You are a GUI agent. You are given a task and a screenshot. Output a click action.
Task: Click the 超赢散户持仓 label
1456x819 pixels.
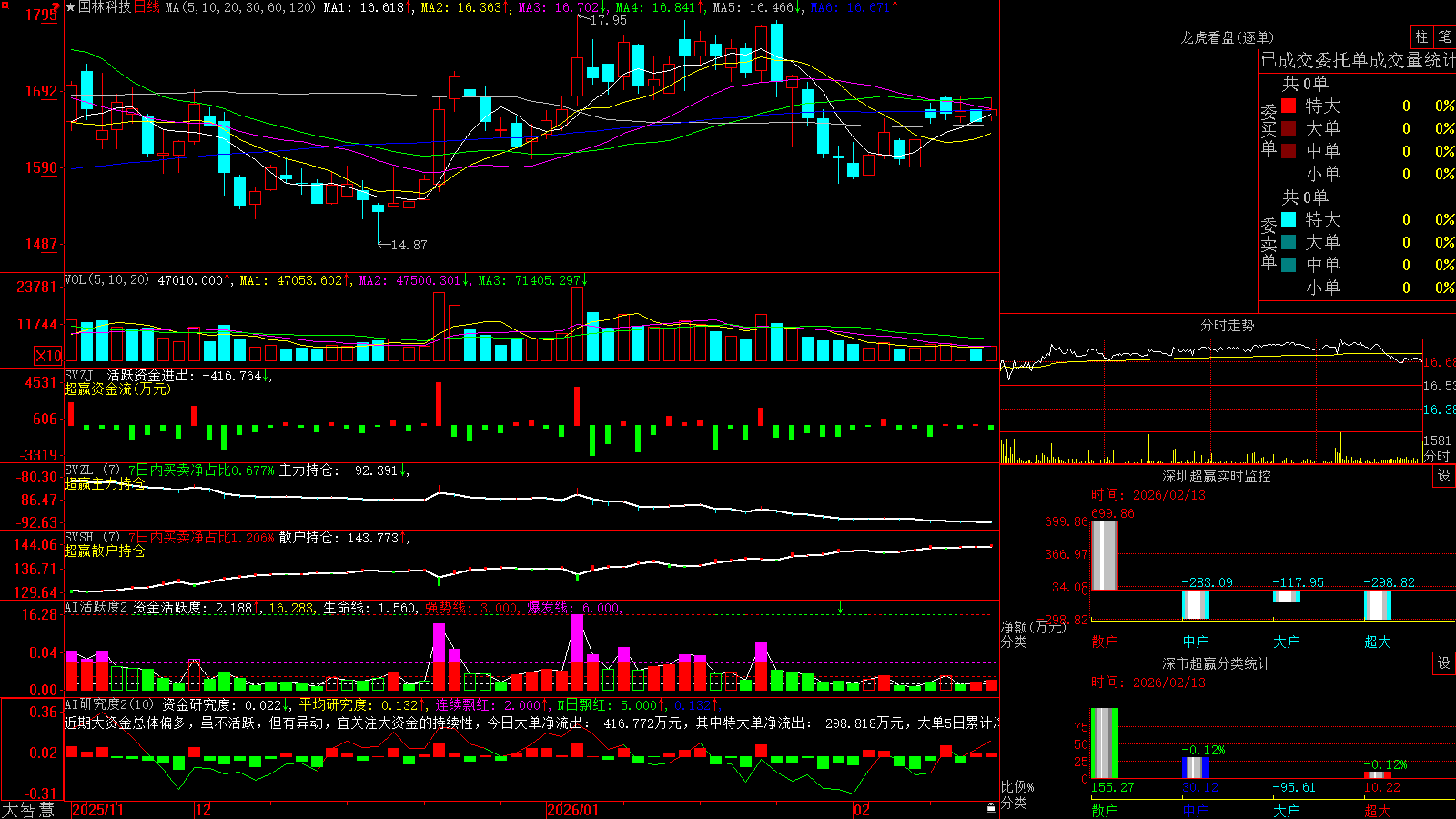click(x=105, y=551)
